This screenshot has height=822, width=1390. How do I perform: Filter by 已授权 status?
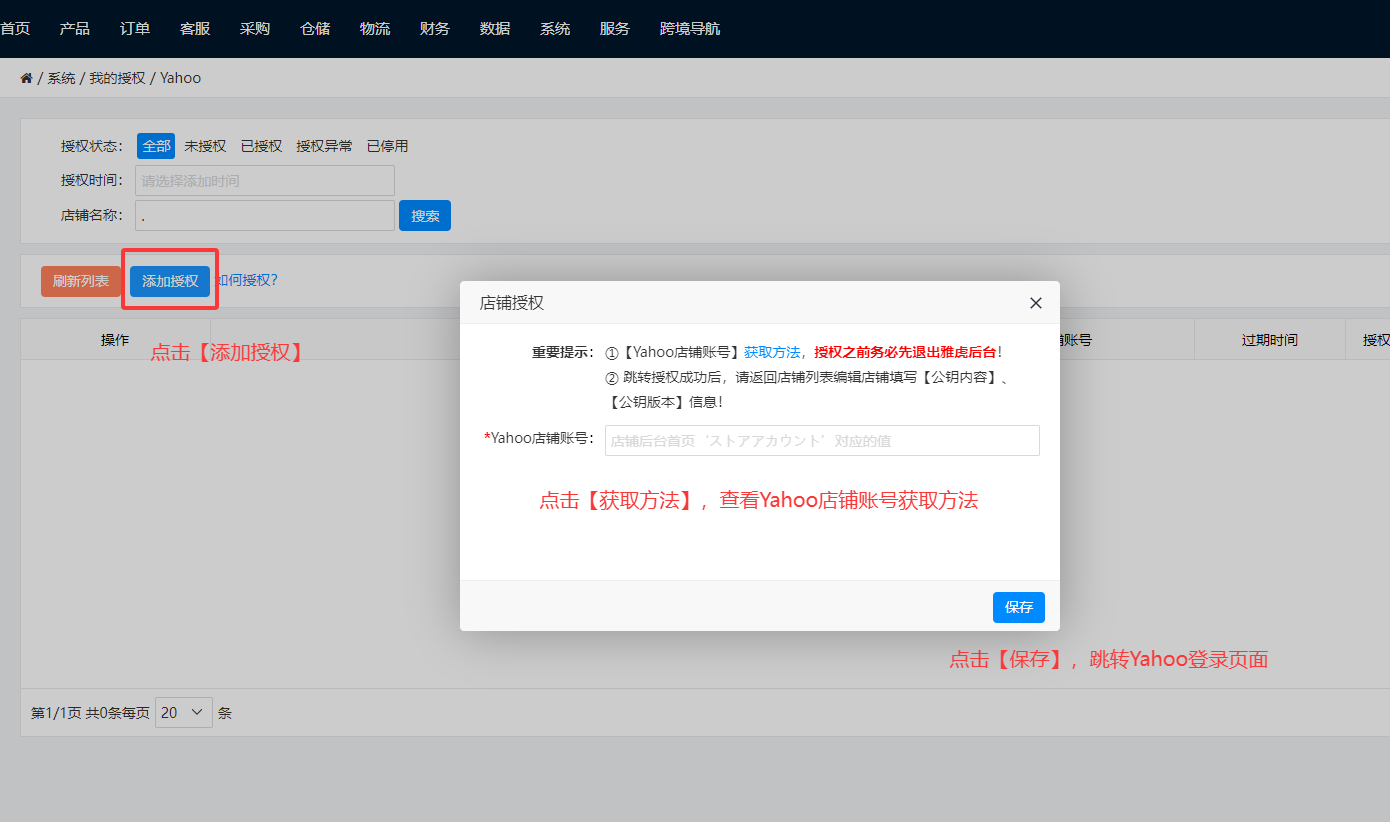(x=261, y=146)
